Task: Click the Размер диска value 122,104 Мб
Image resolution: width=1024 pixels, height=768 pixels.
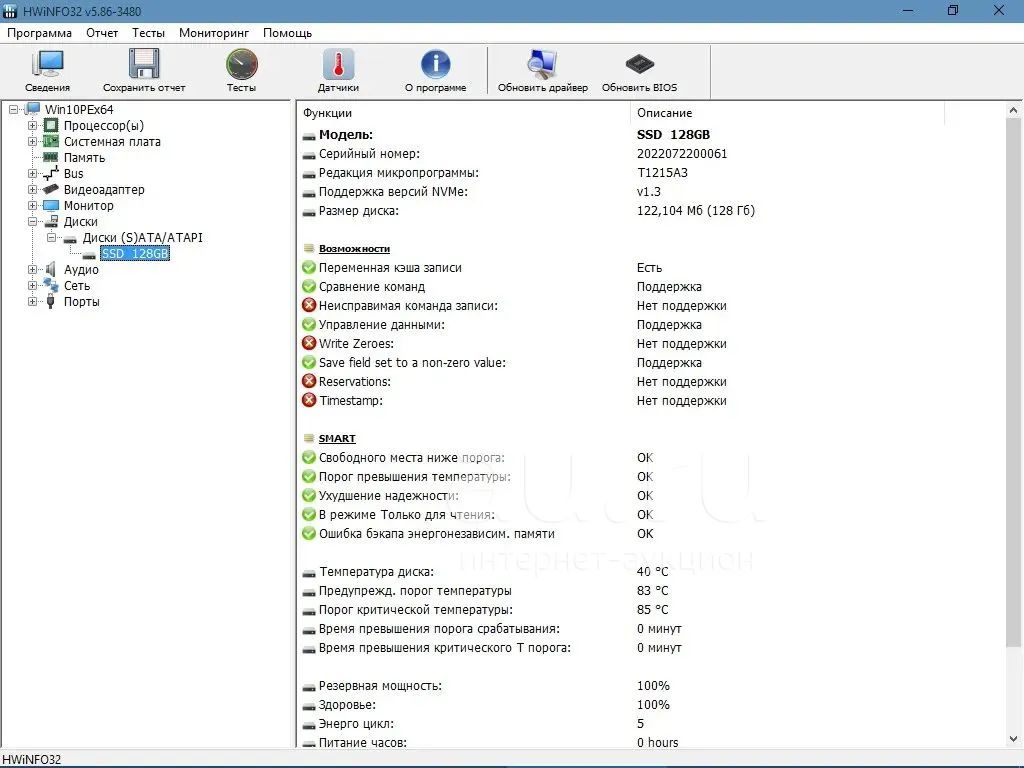Action: (696, 210)
